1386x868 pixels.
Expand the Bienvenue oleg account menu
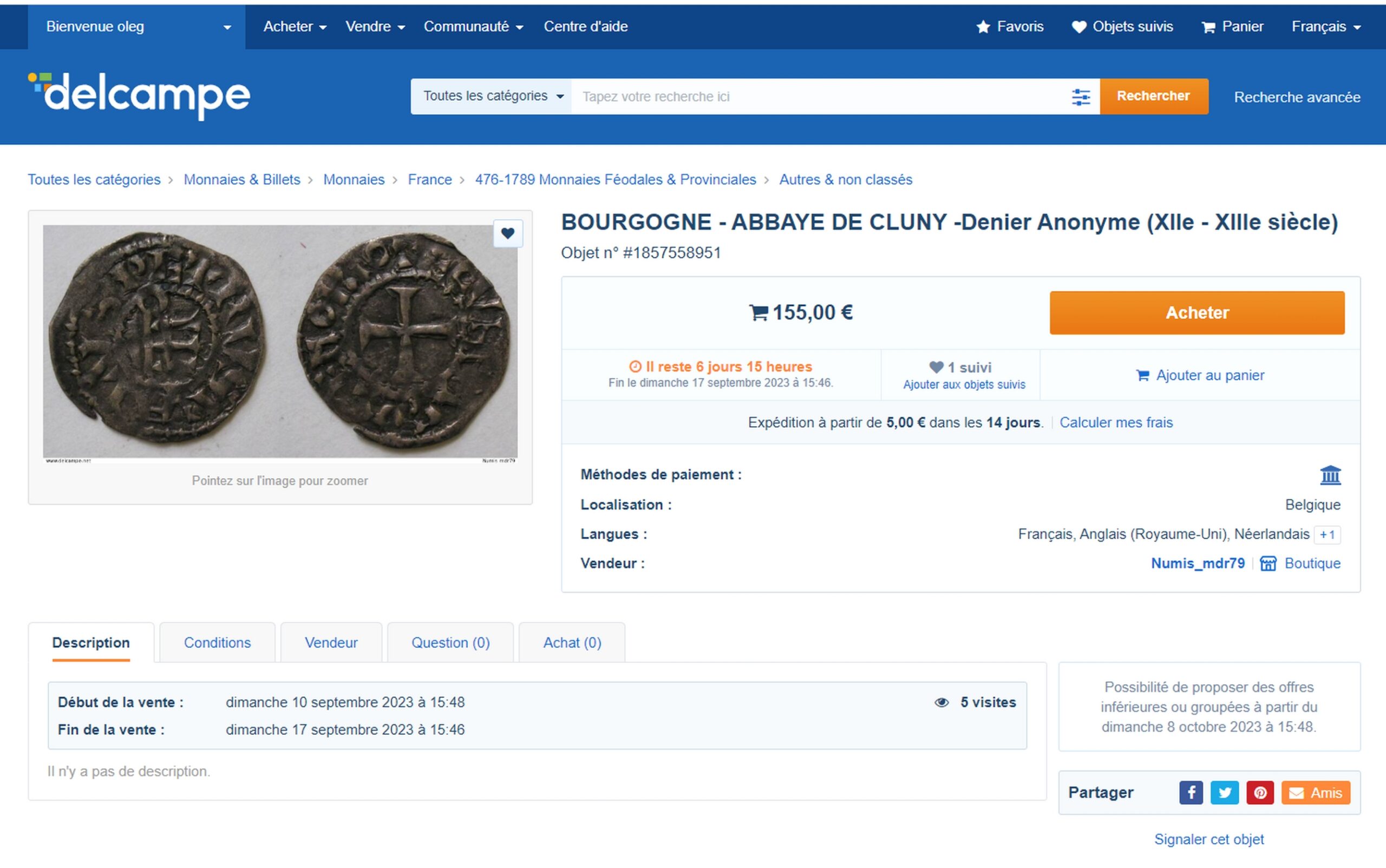[x=136, y=27]
